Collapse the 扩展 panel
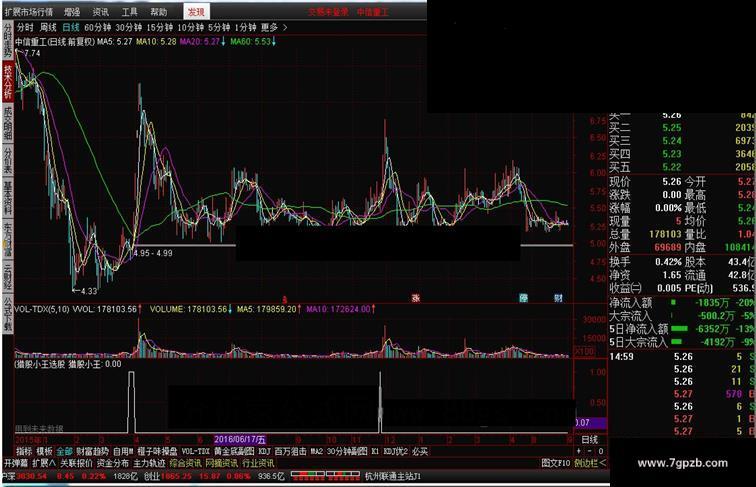Screen dimensions: 756x487 44,463
